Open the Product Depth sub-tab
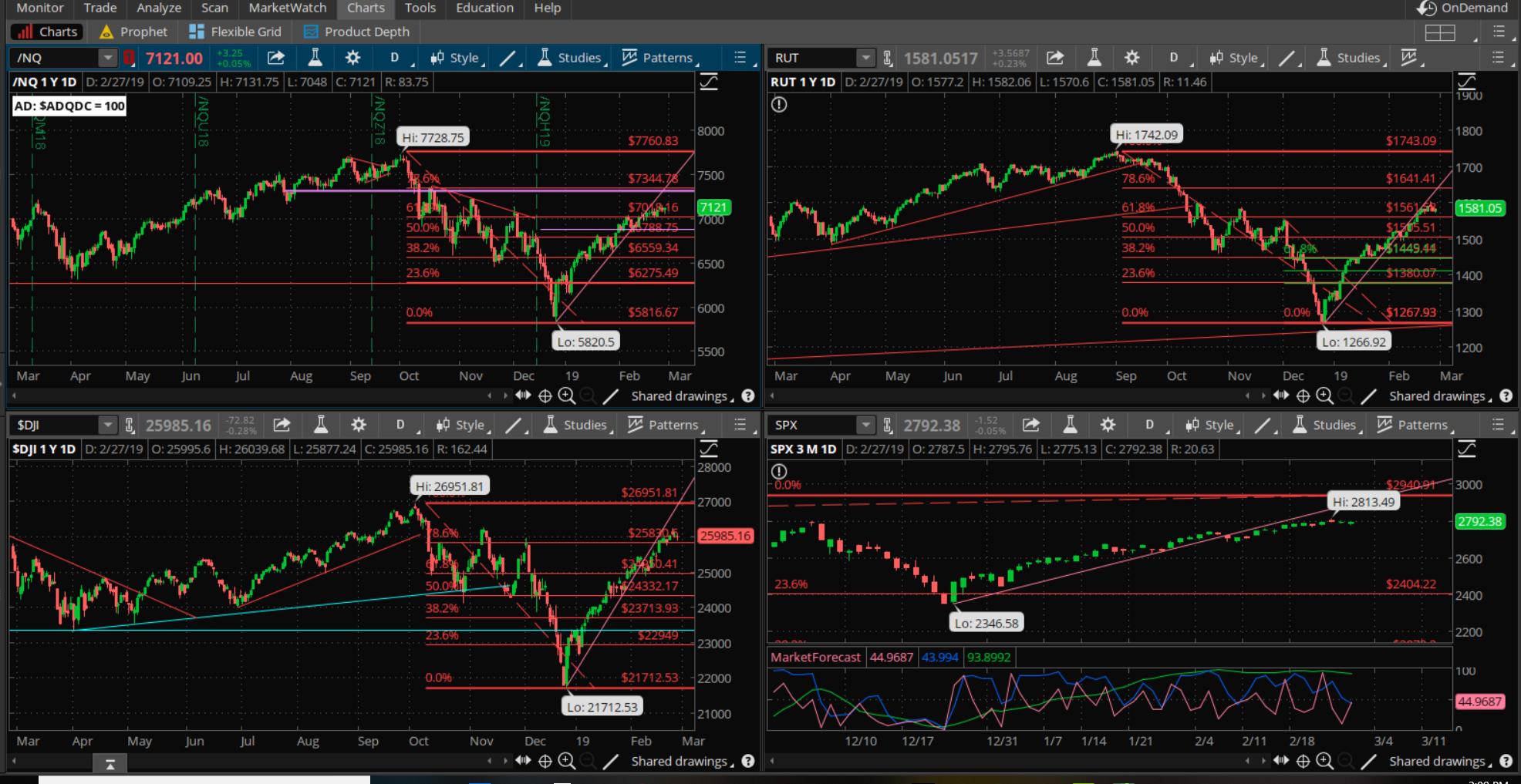Image resolution: width=1521 pixels, height=784 pixels. (356, 32)
